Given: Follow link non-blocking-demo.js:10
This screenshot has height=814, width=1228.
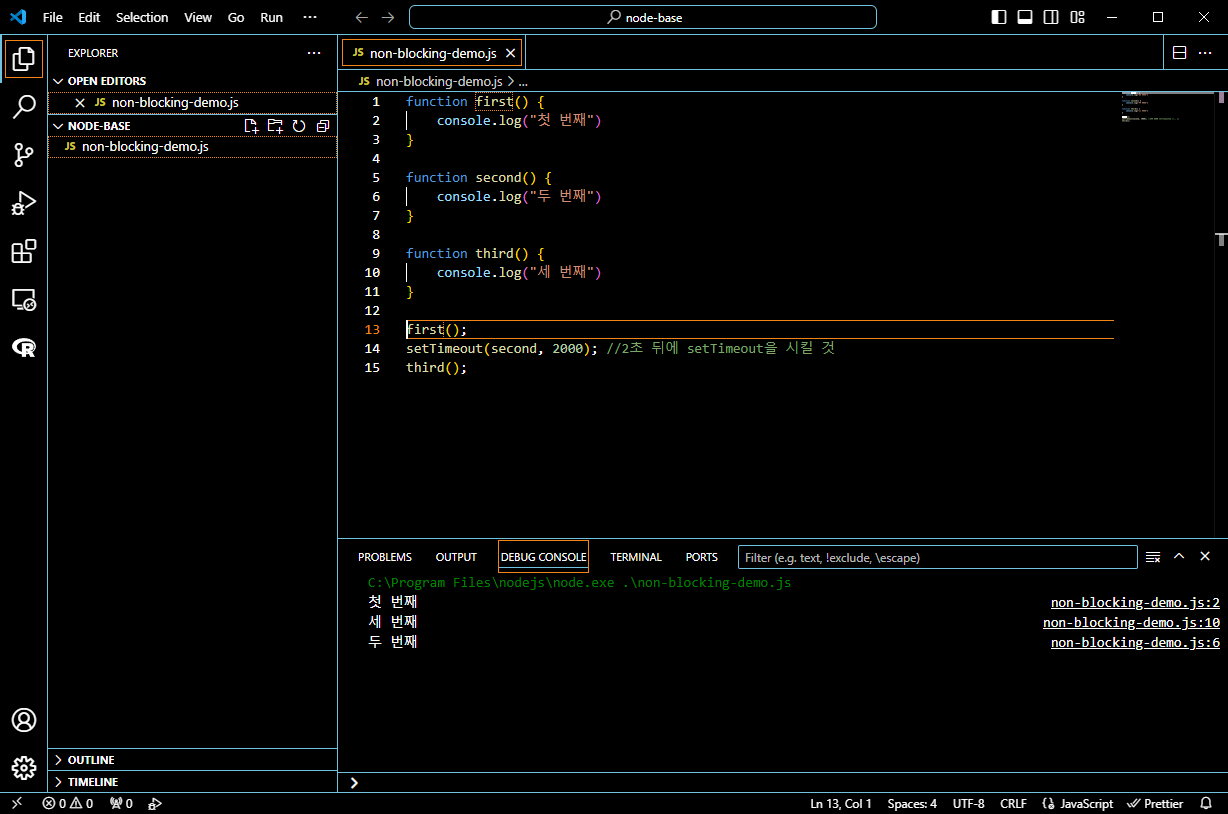Looking at the screenshot, I should coord(1131,622).
